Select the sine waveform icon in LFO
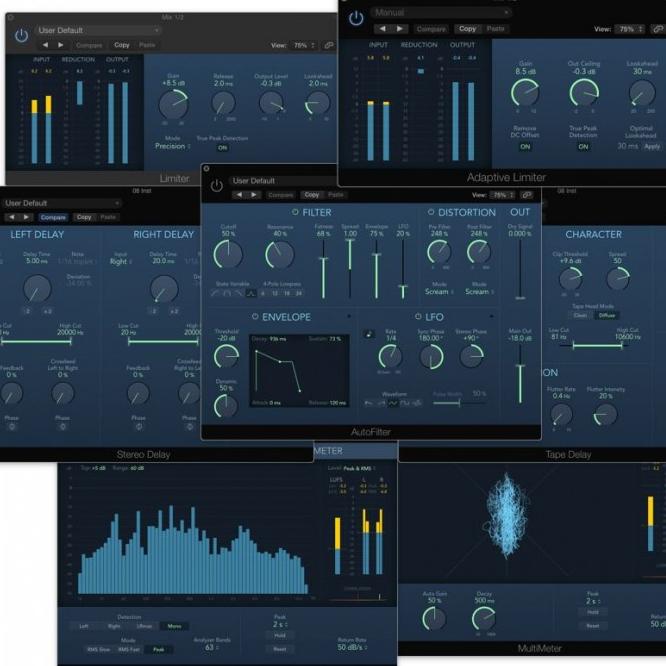 coord(393,403)
